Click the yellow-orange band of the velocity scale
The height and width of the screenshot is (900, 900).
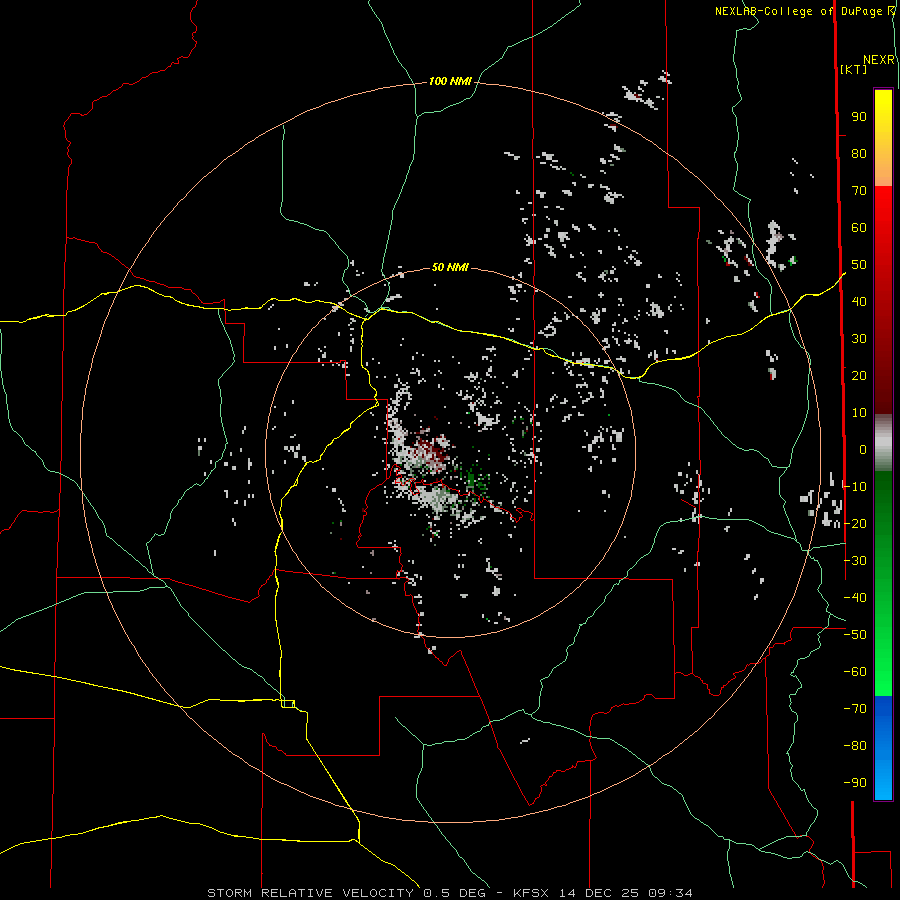[x=883, y=138]
